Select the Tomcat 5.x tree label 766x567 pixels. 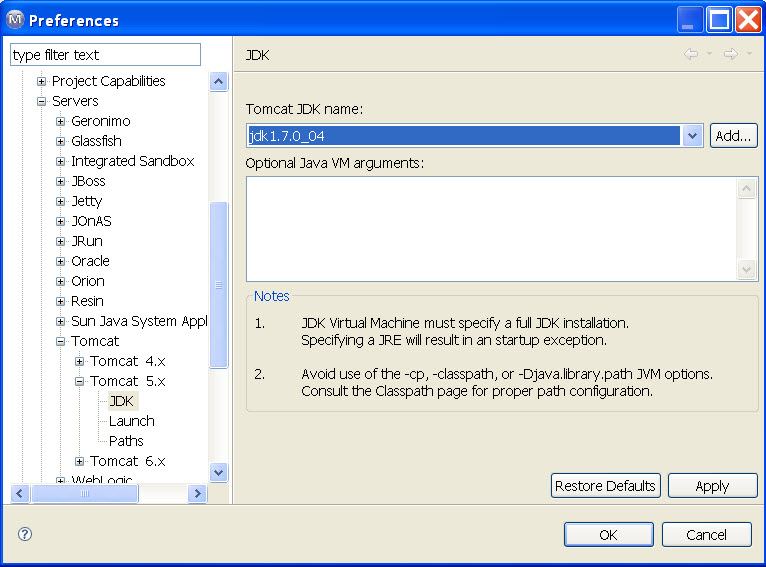coord(128,381)
